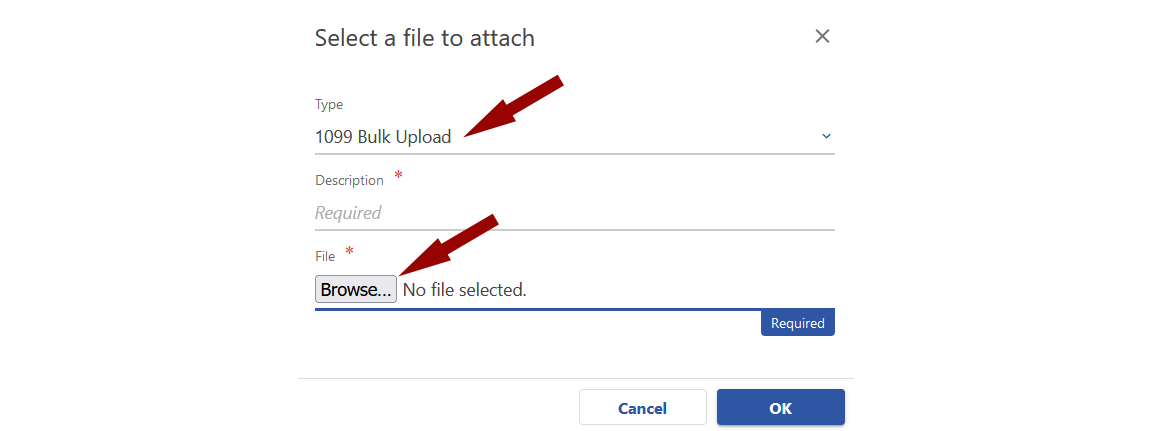The width and height of the screenshot is (1152, 431).
Task: Click the blue Required badge
Action: click(797, 323)
